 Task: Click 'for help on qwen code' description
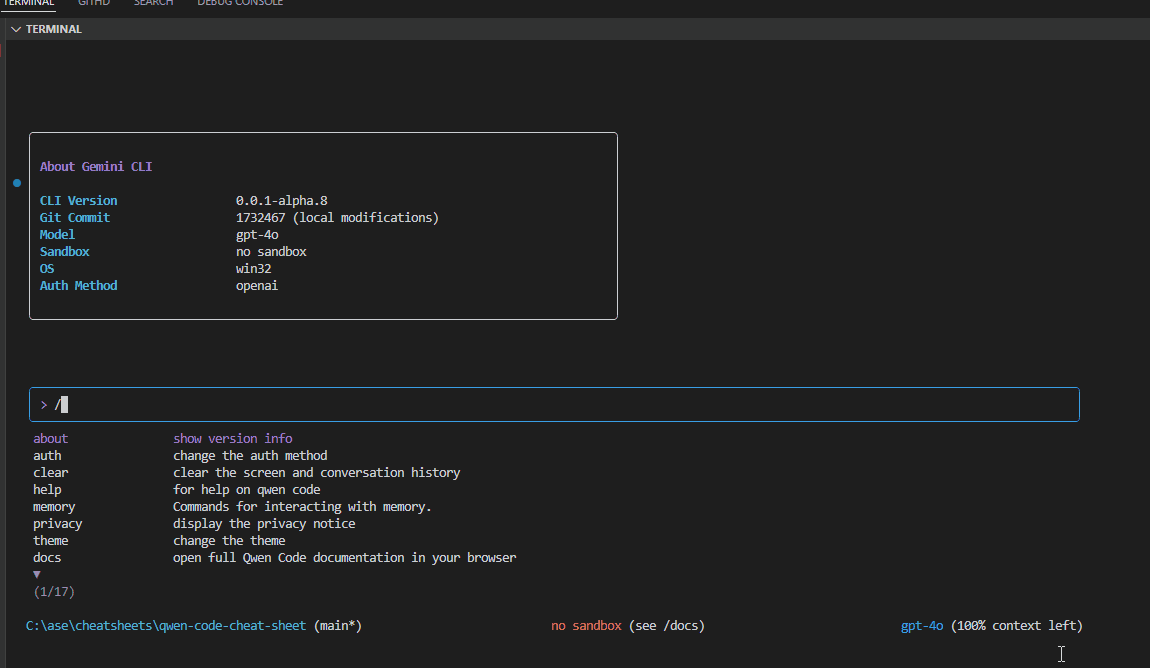[246, 490]
